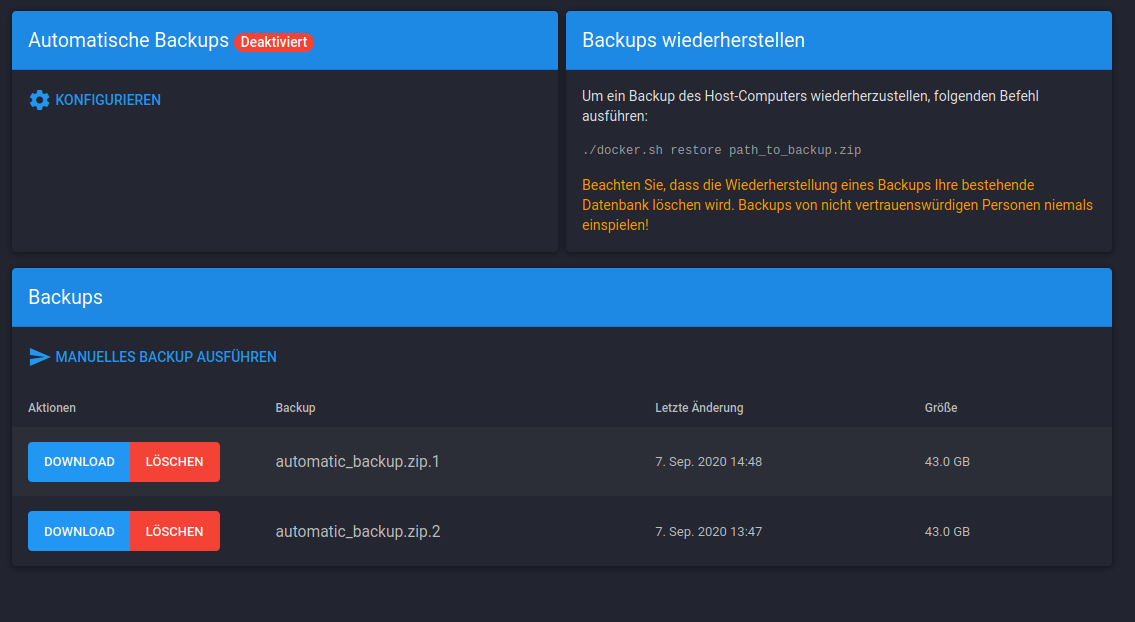Click the Backups table panel title
The height and width of the screenshot is (622, 1135).
click(x=65, y=298)
